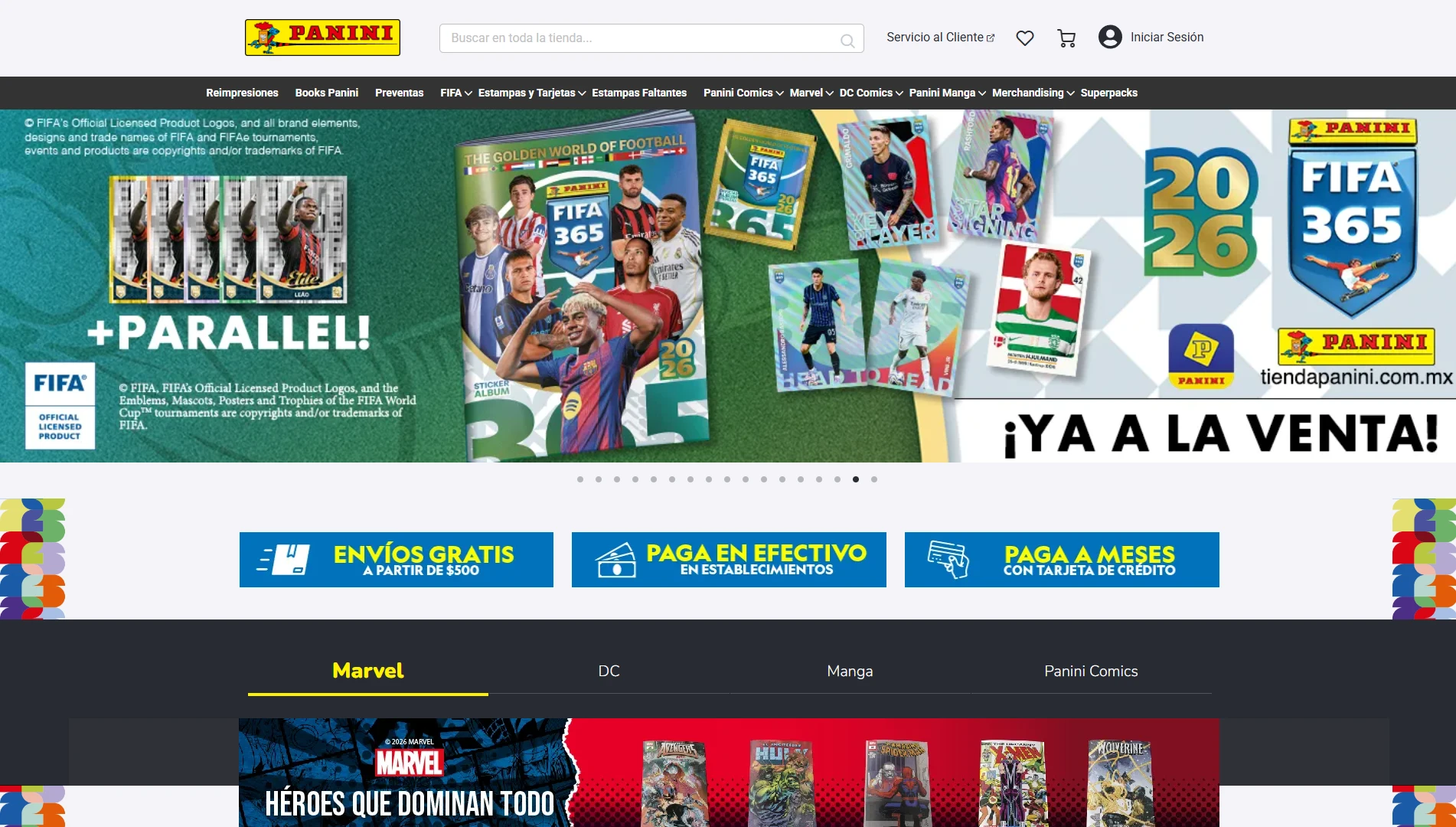This screenshot has height=827, width=1456.
Task: Select the active sixteenth carousel dot
Action: 856,479
